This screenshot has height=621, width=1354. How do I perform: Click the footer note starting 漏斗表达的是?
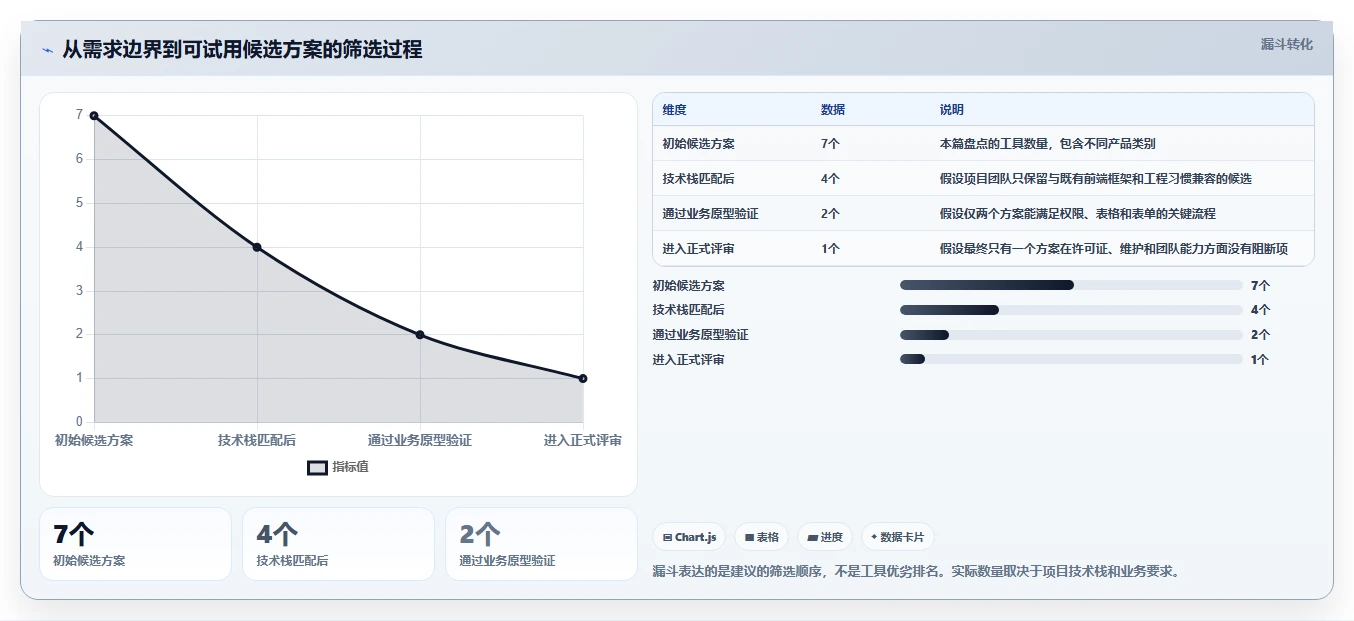tap(916, 572)
